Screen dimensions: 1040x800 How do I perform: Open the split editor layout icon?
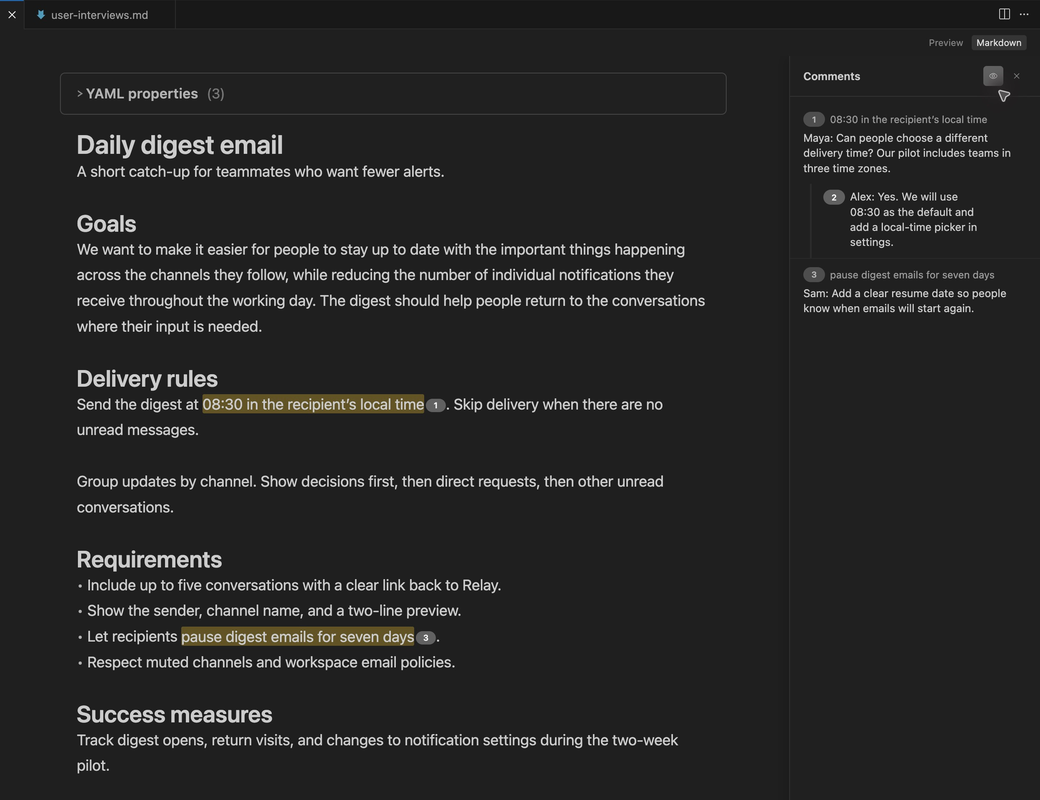tap(1004, 14)
